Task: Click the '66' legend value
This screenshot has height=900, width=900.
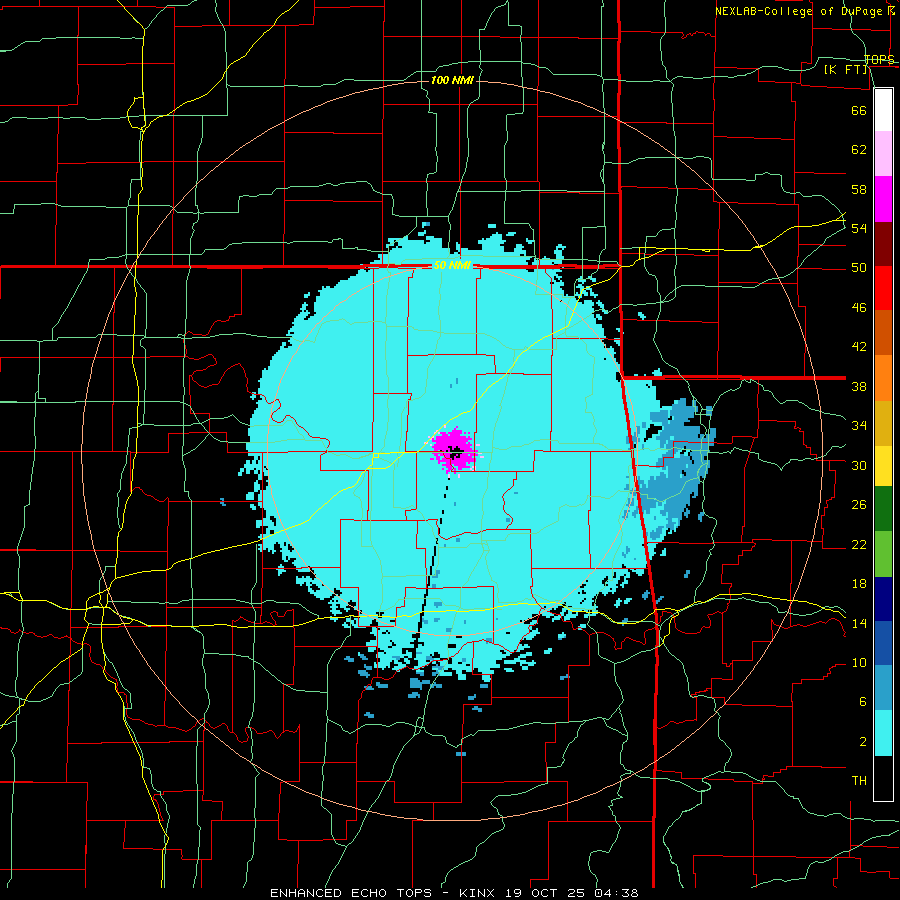Action: pyautogui.click(x=859, y=110)
